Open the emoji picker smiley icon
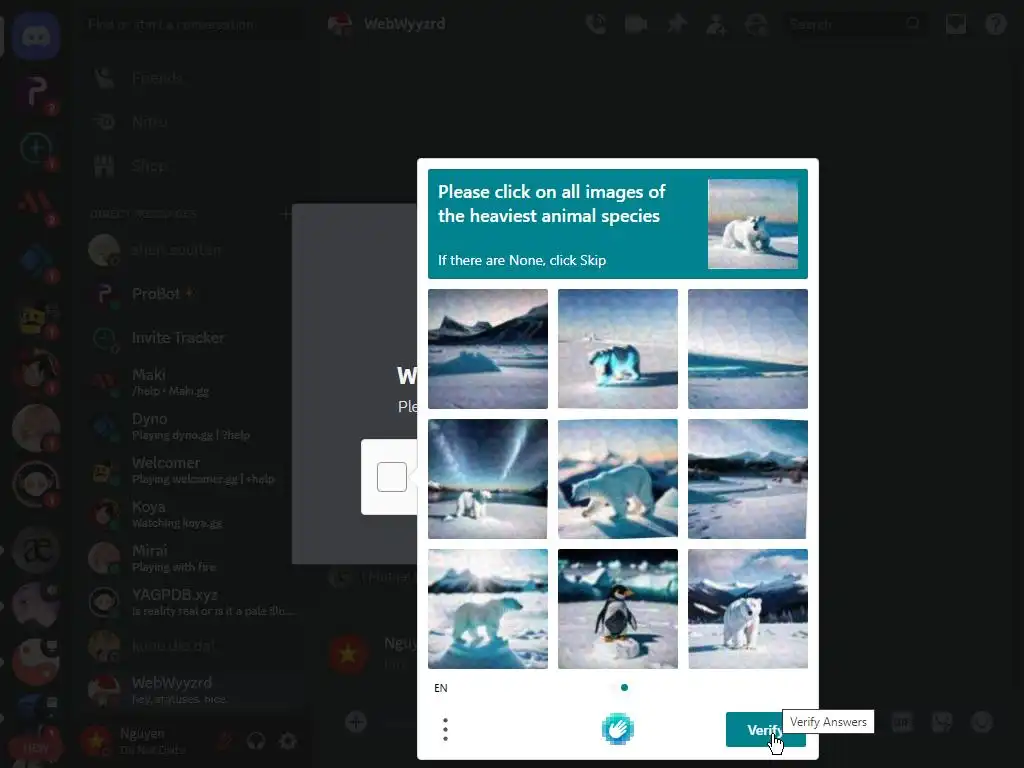The image size is (1024, 768). (982, 722)
